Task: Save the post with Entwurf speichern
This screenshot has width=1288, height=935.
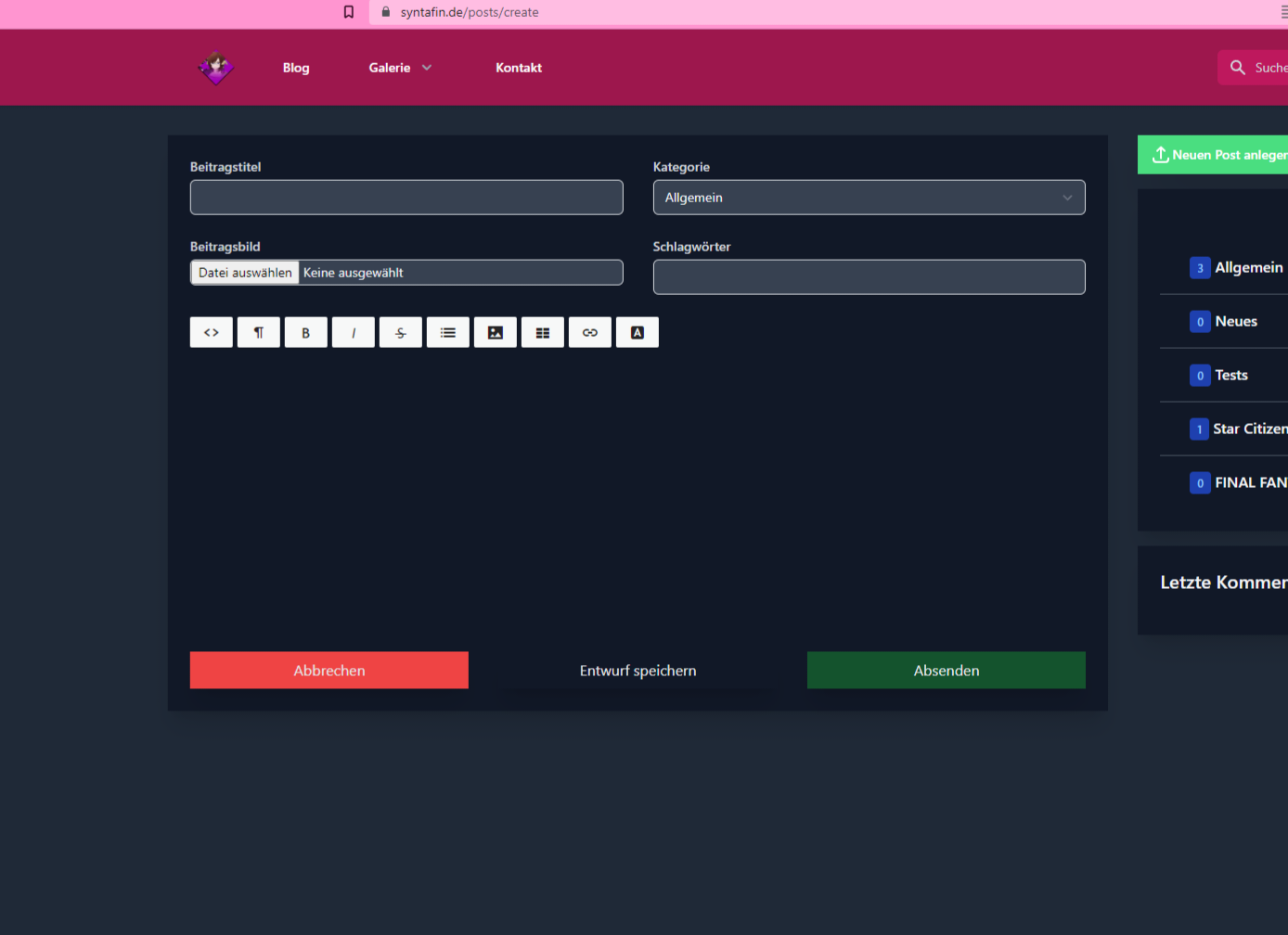Action: pyautogui.click(x=638, y=671)
